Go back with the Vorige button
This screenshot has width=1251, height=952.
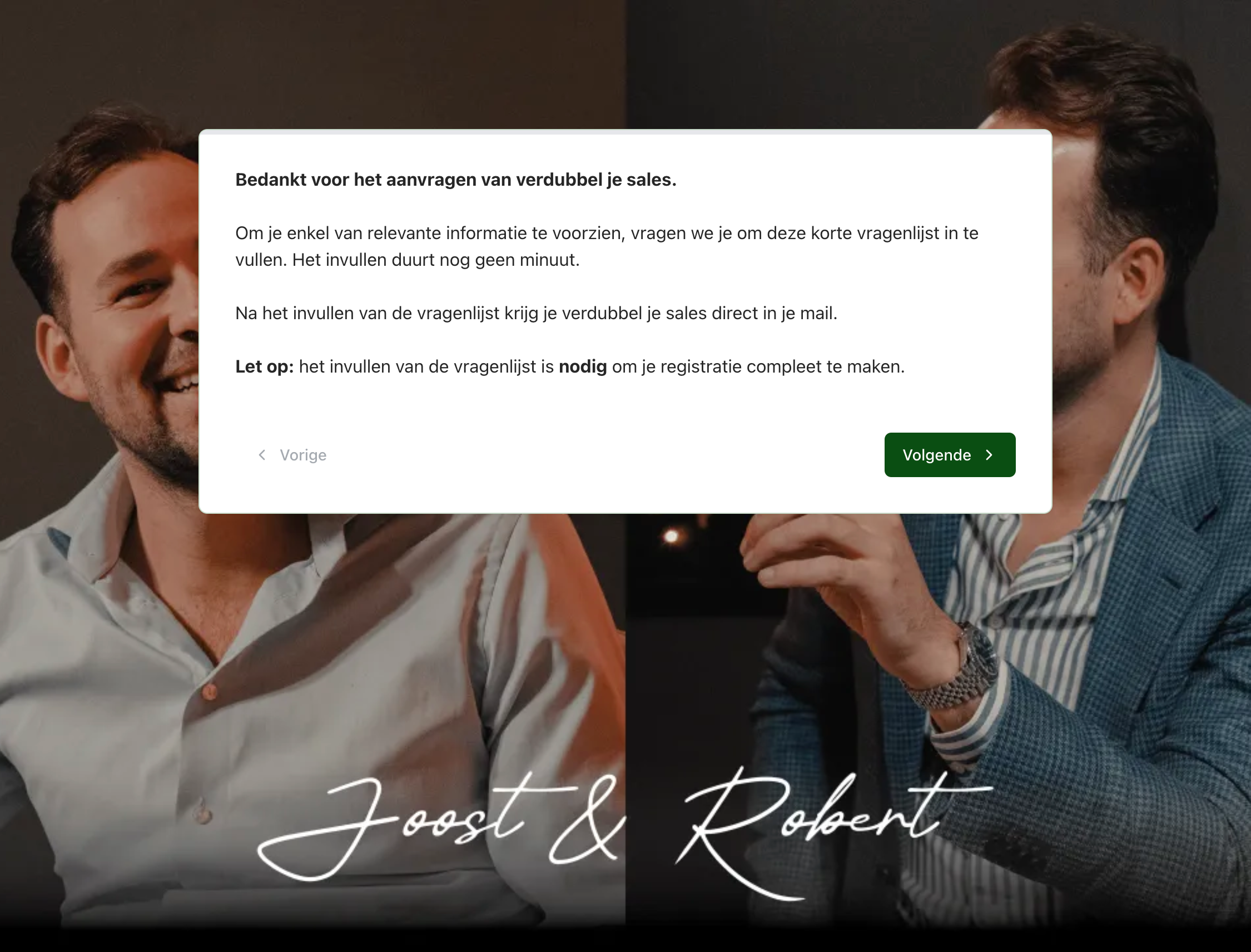coord(292,455)
